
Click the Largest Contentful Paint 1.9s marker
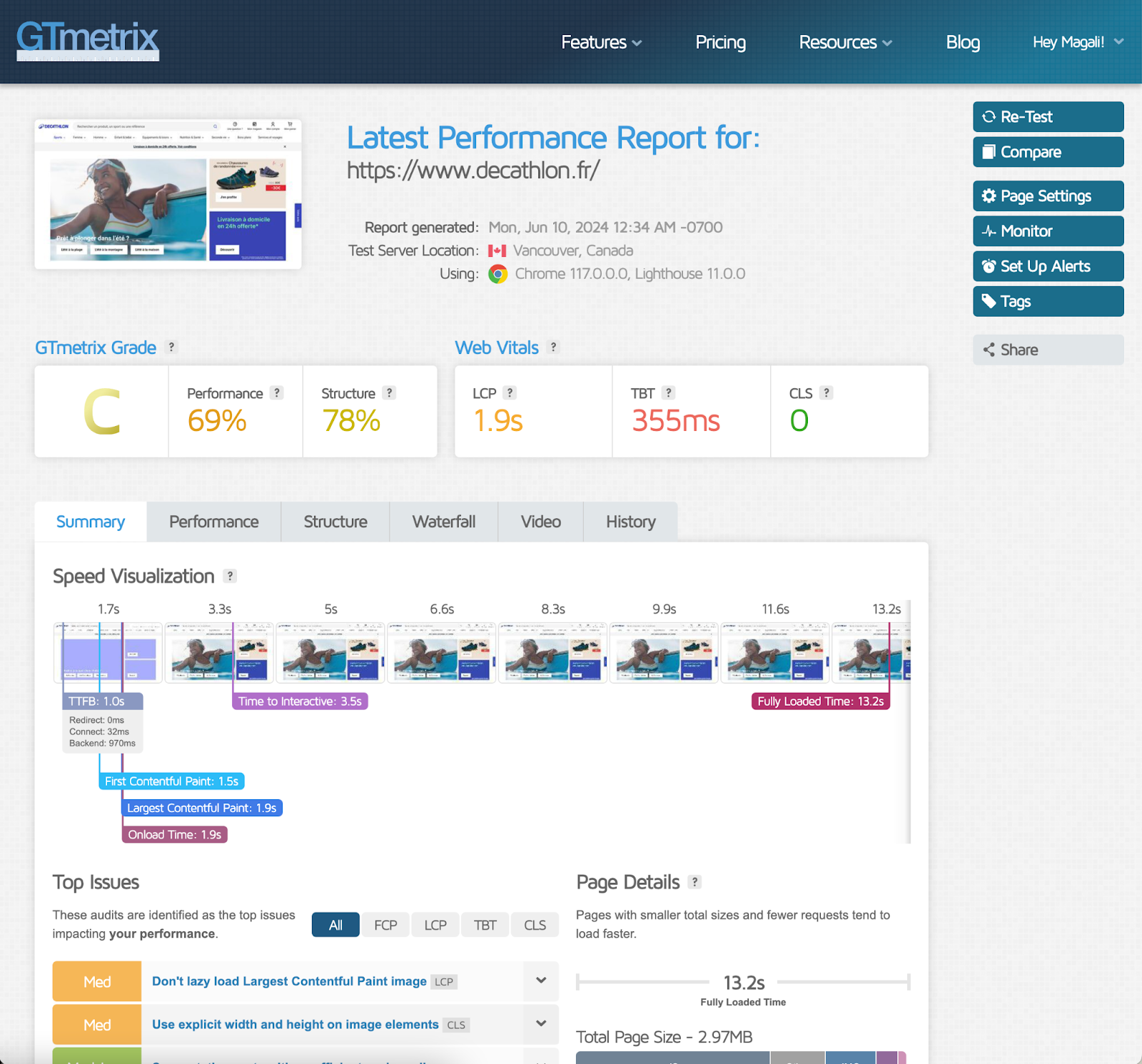click(202, 808)
